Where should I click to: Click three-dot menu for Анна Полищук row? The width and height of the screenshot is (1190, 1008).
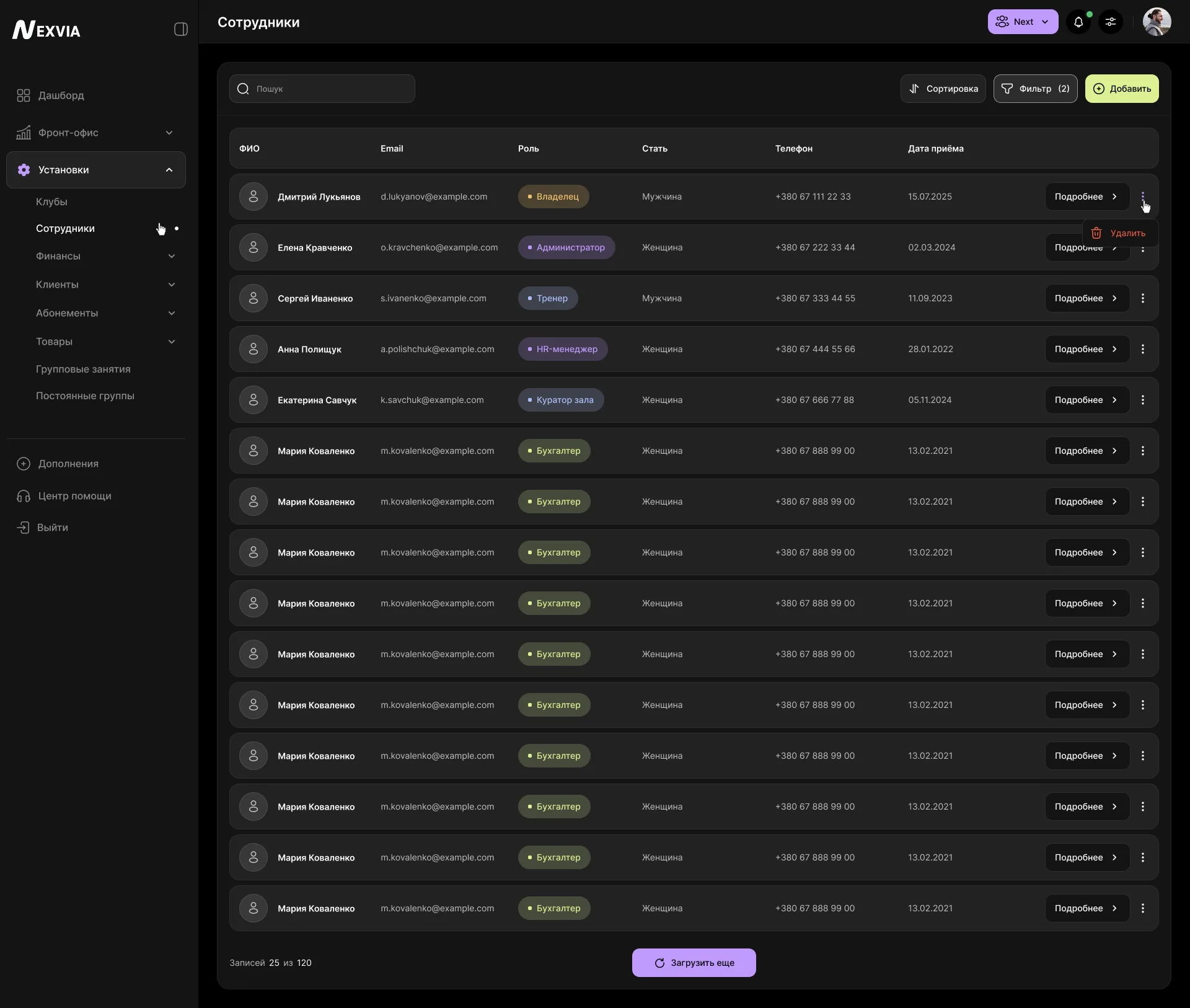(x=1143, y=349)
